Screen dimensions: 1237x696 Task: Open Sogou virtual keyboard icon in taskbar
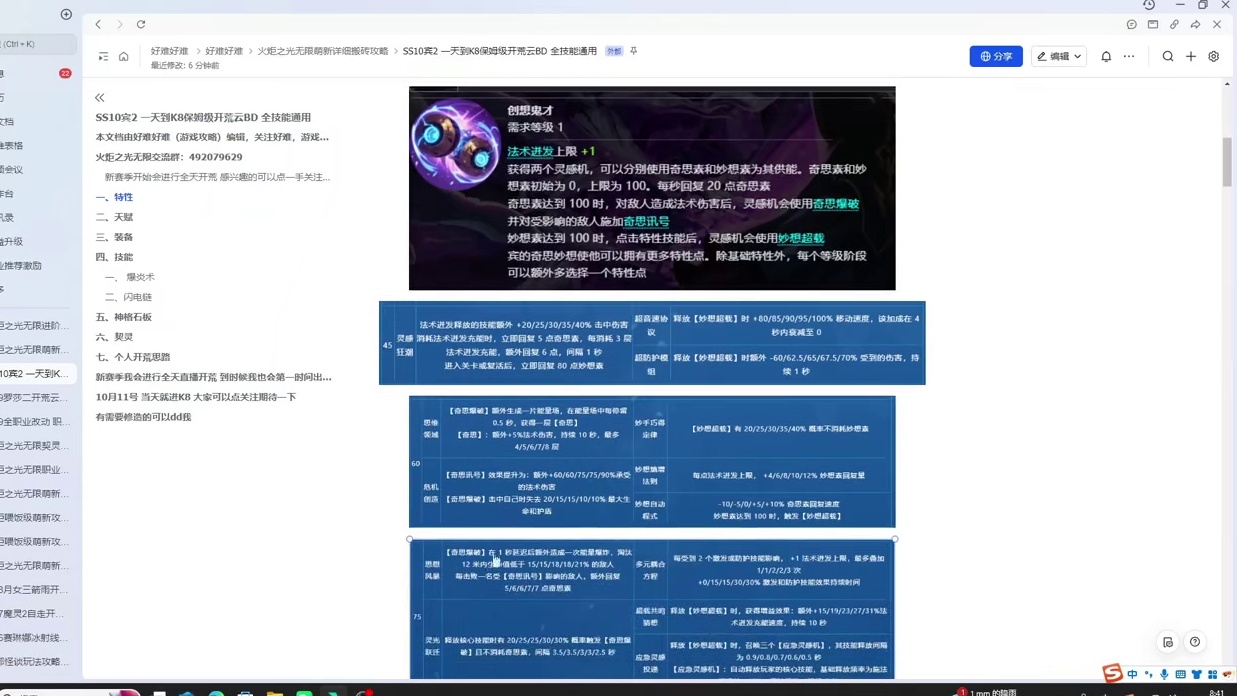[x=1181, y=674]
